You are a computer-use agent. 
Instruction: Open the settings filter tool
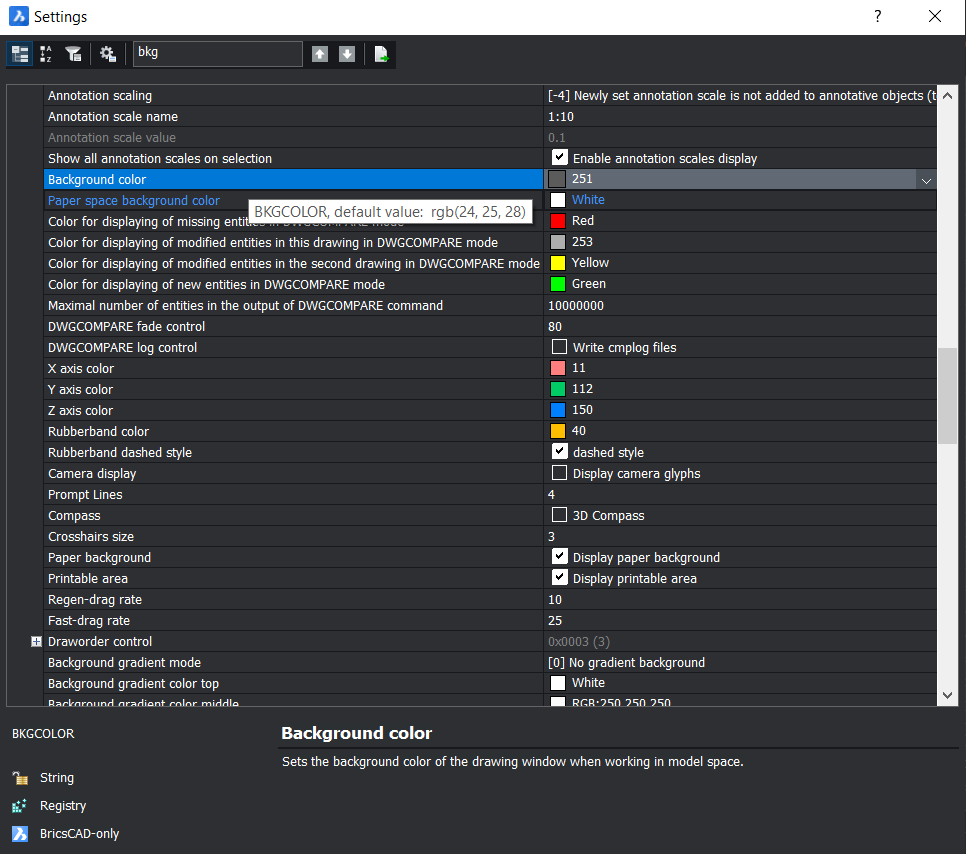click(x=73, y=53)
